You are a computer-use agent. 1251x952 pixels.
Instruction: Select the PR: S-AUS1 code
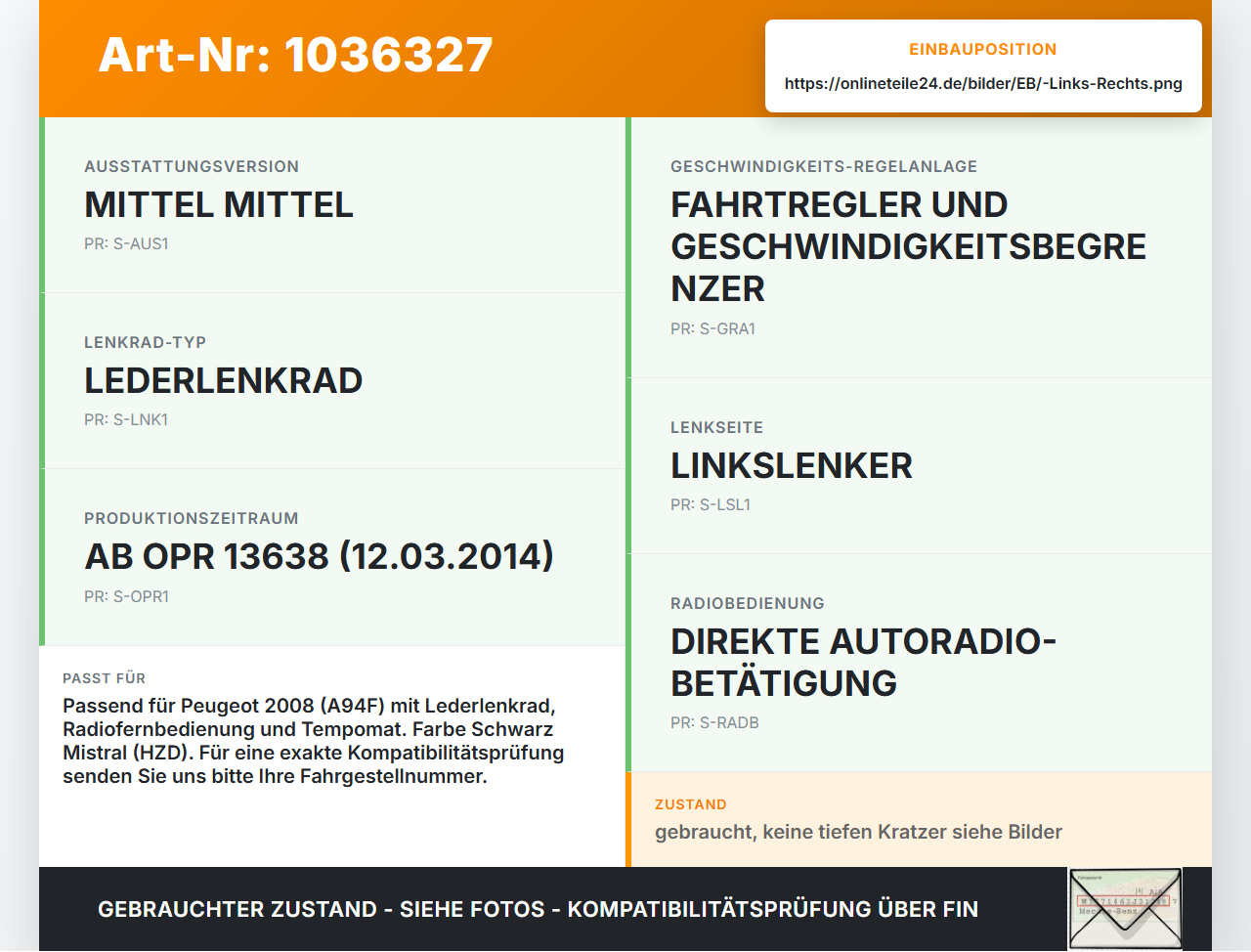pyautogui.click(x=126, y=244)
